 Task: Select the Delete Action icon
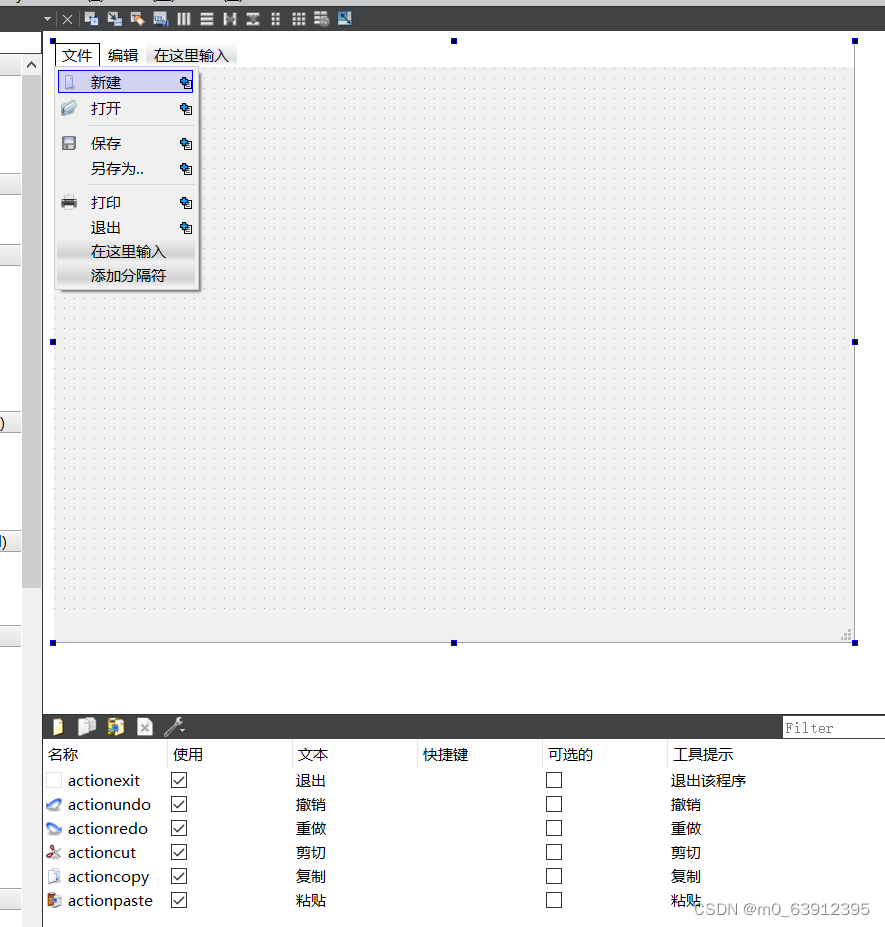[x=144, y=726]
